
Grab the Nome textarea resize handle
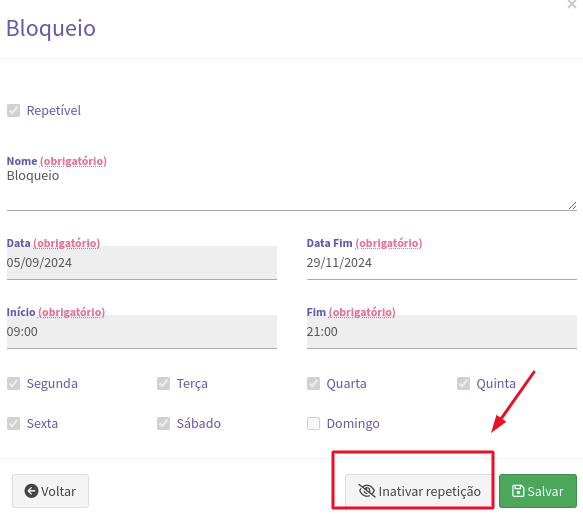click(573, 206)
